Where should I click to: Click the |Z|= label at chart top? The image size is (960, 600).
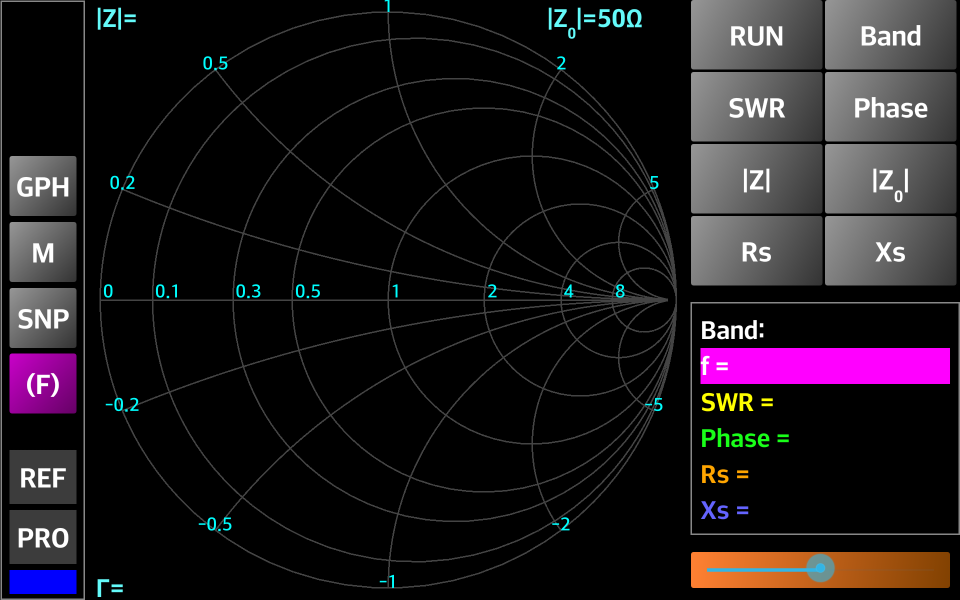pos(116,18)
